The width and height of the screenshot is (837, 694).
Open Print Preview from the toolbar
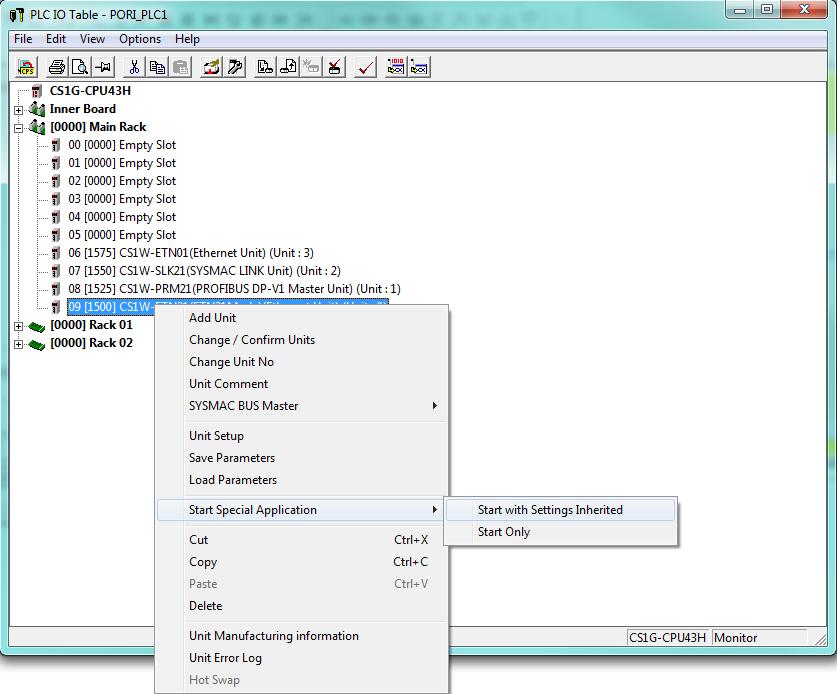tap(80, 67)
